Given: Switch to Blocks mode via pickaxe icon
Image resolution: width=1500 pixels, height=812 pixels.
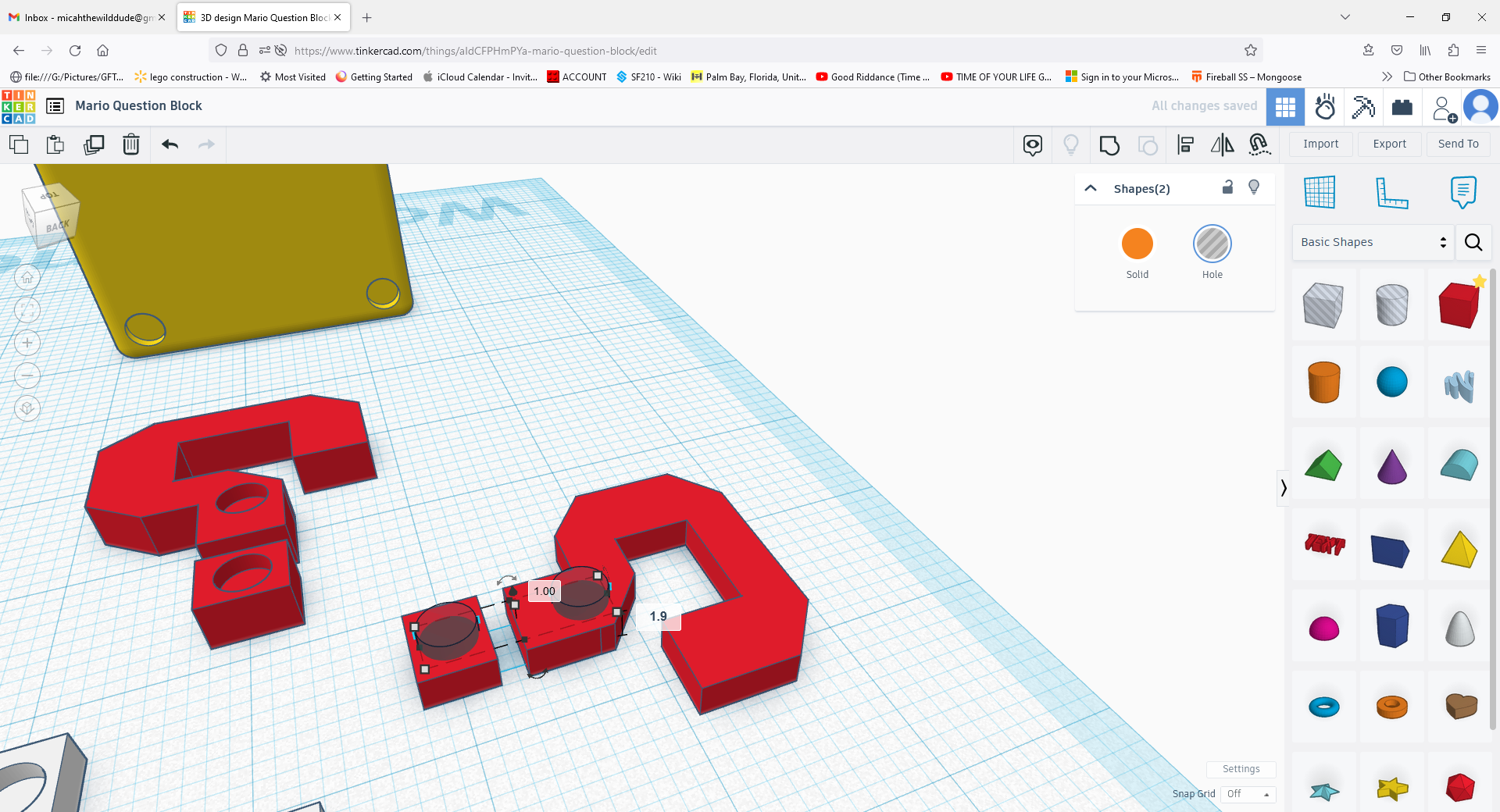Looking at the screenshot, I should click(x=1363, y=107).
